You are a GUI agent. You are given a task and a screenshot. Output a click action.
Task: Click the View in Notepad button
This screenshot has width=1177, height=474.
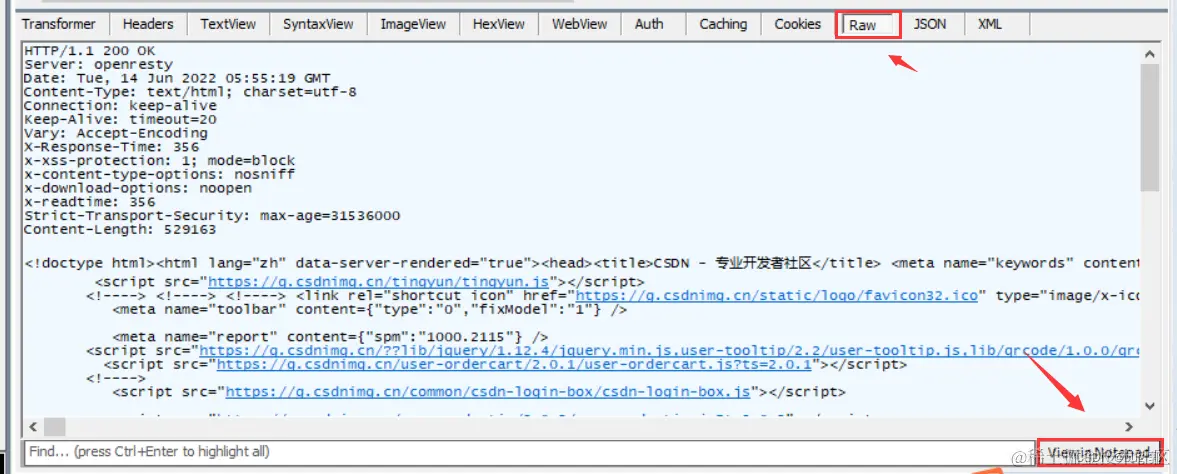[1100, 451]
